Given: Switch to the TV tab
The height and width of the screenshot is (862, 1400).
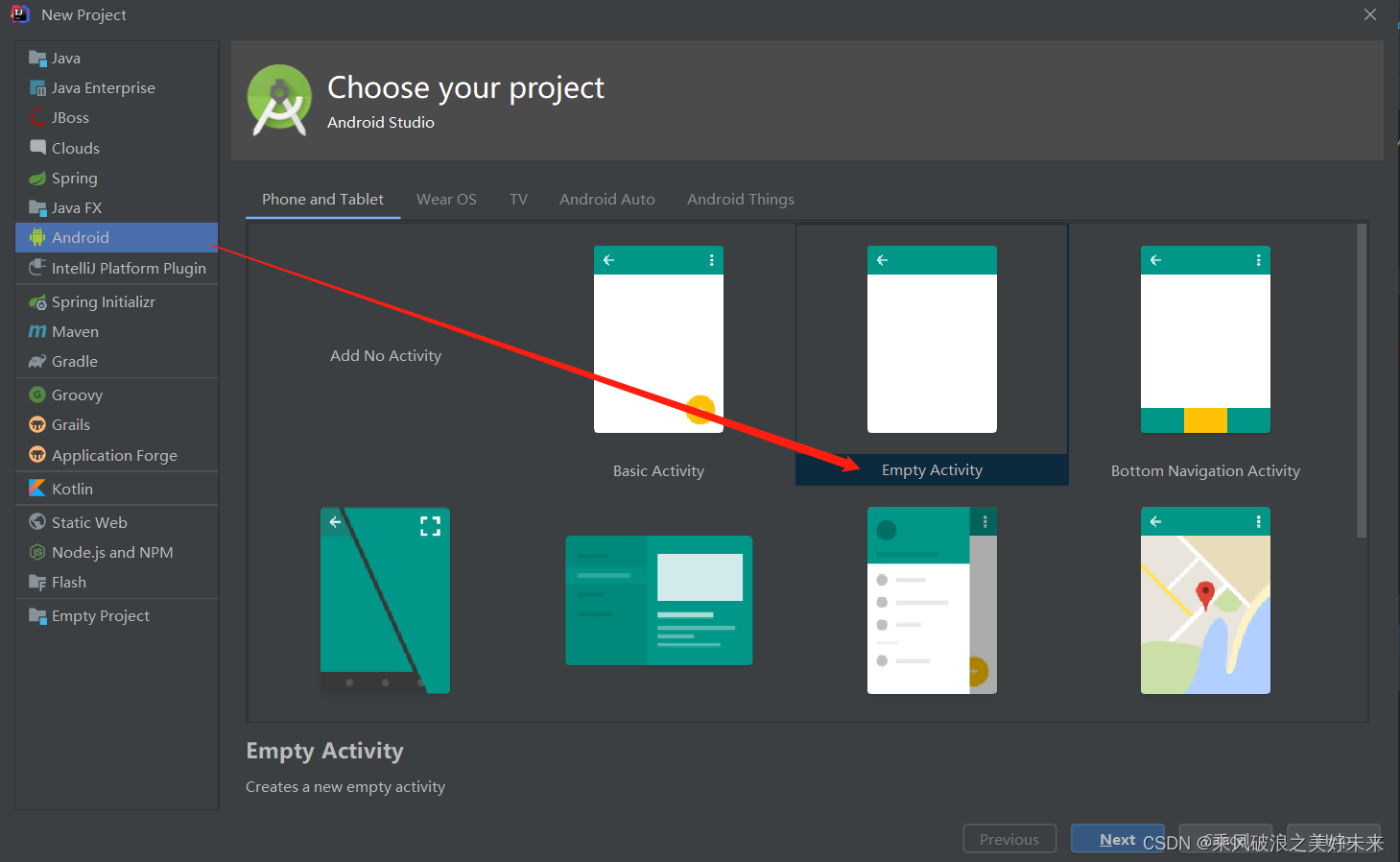Looking at the screenshot, I should 518,200.
